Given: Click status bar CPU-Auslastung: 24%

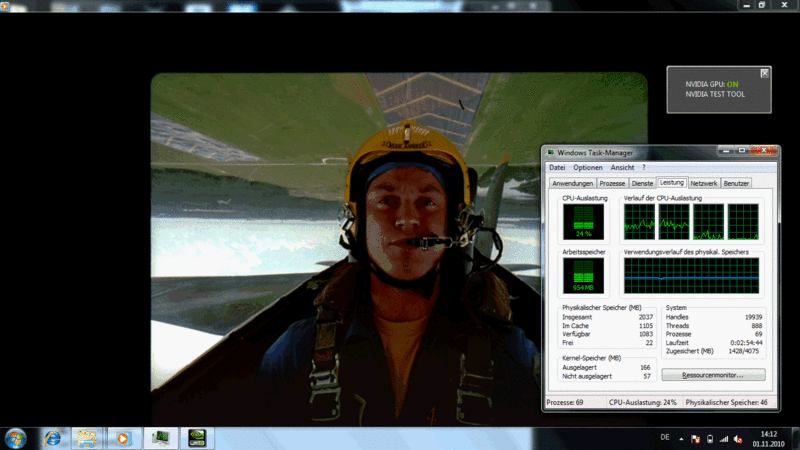Looking at the screenshot, I should 643,403.
